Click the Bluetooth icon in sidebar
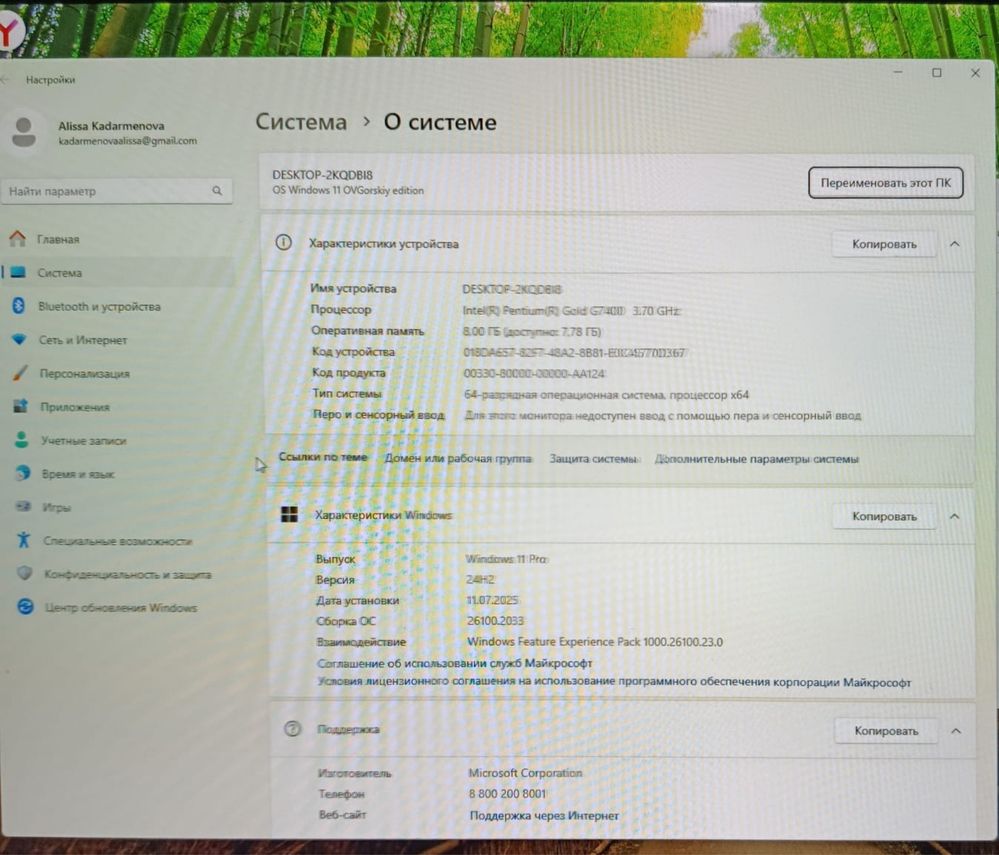 point(18,305)
